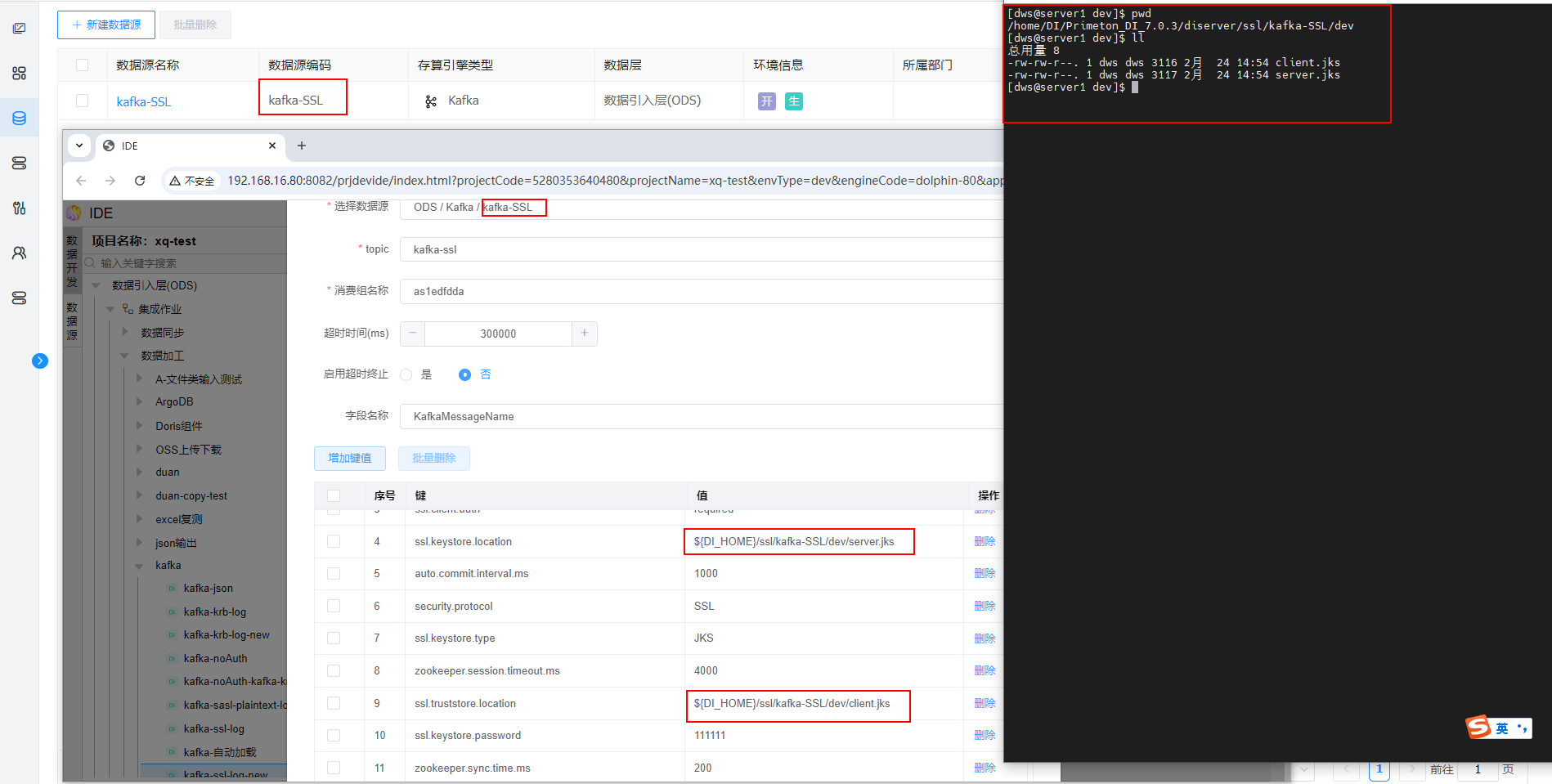Screen dimensions: 1552x784
Task: Click the 不安全 site security warning
Action: pos(192,181)
